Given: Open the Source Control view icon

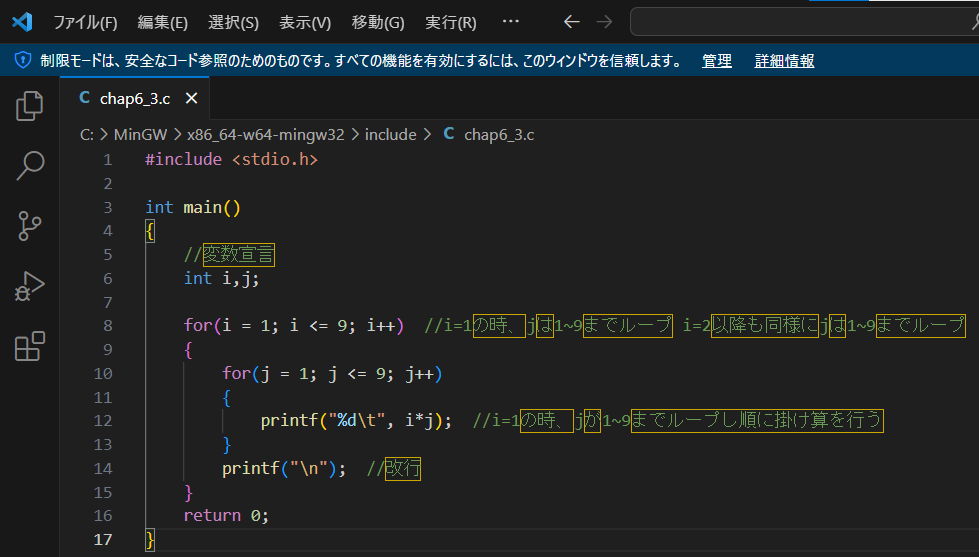Looking at the screenshot, I should coord(29,225).
